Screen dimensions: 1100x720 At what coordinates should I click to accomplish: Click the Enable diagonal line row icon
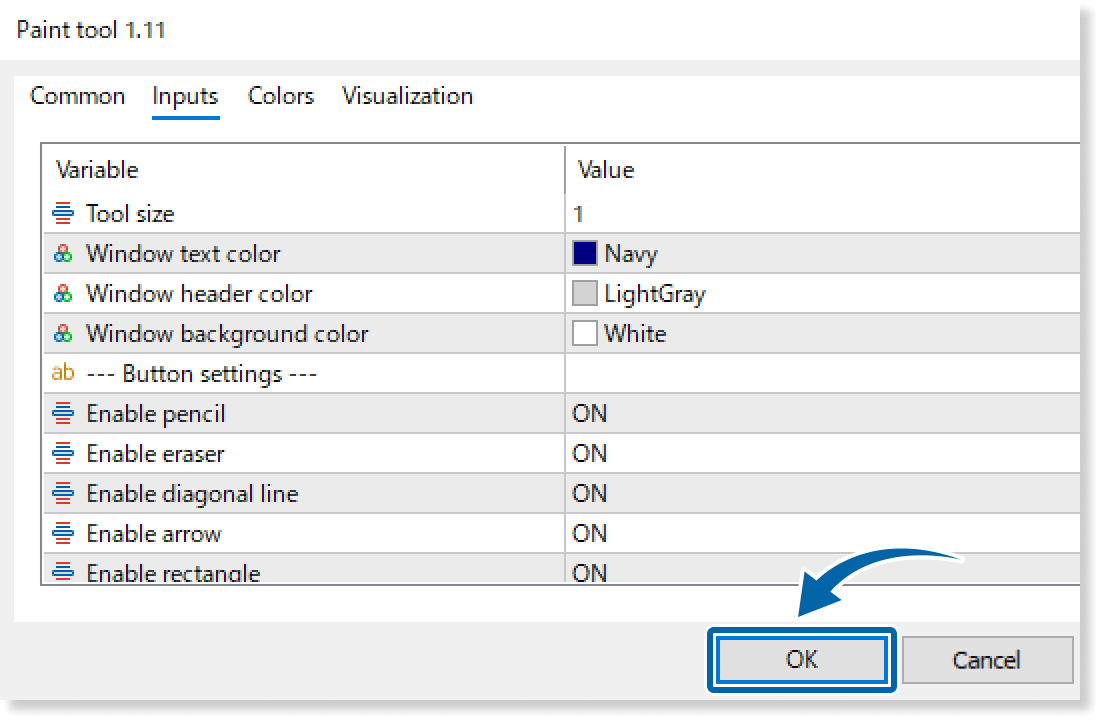coord(63,493)
